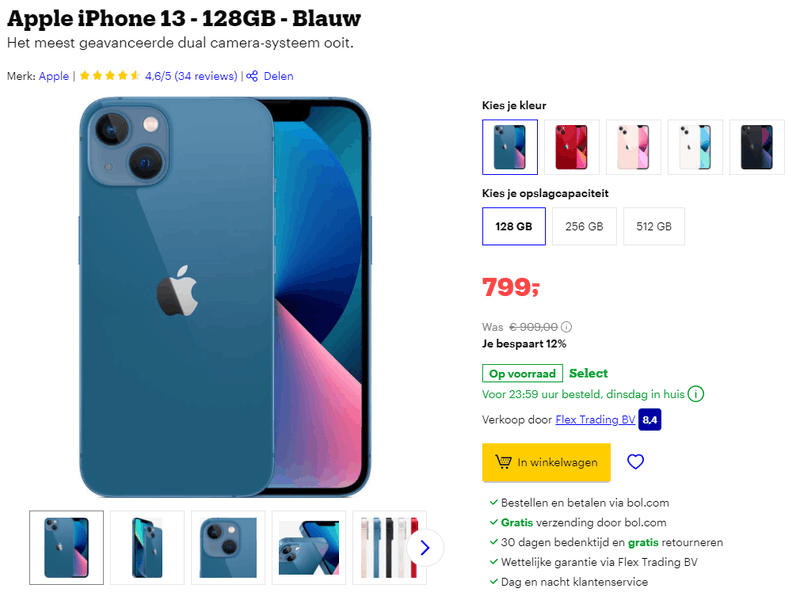Click the shopping cart icon in yellow button
800x596 pixels.
503,462
